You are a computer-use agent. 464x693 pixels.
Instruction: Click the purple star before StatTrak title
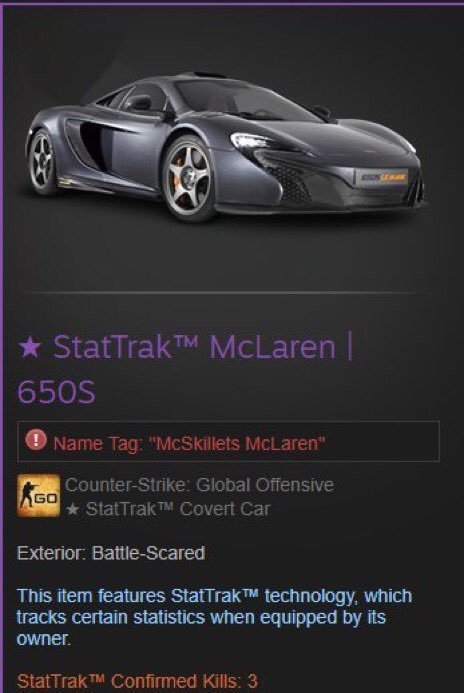[x=30, y=347]
